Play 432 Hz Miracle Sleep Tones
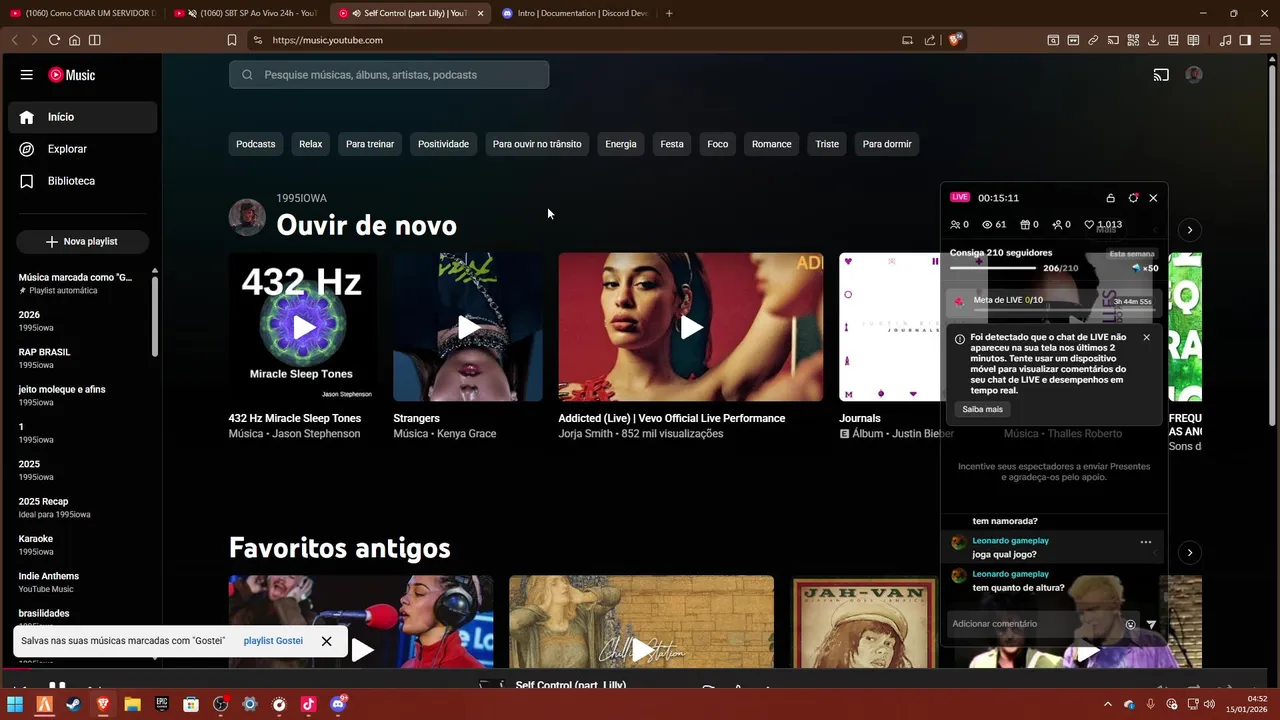The width and height of the screenshot is (1280, 720). [303, 327]
